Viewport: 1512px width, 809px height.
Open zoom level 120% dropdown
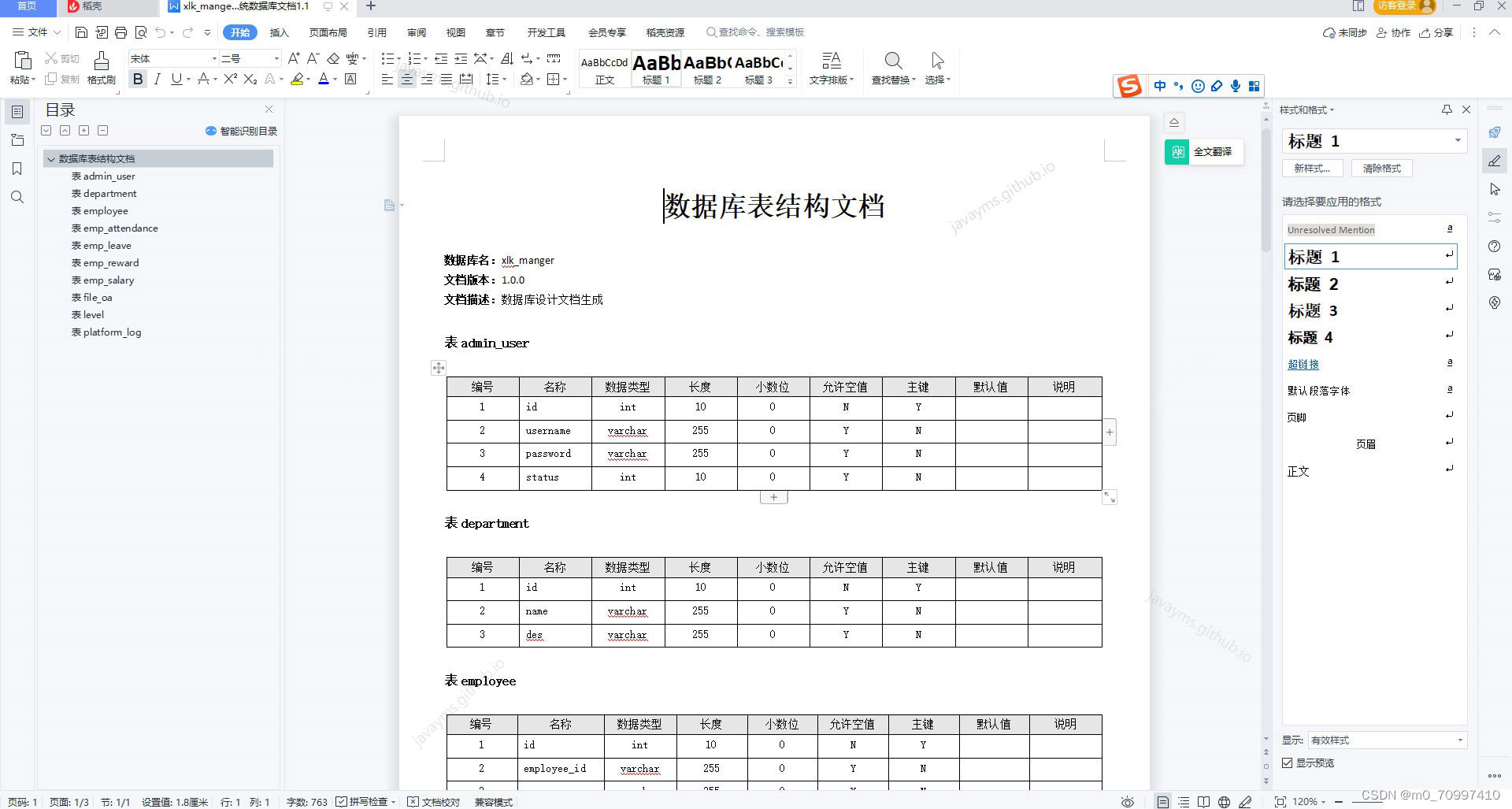pos(1309,802)
